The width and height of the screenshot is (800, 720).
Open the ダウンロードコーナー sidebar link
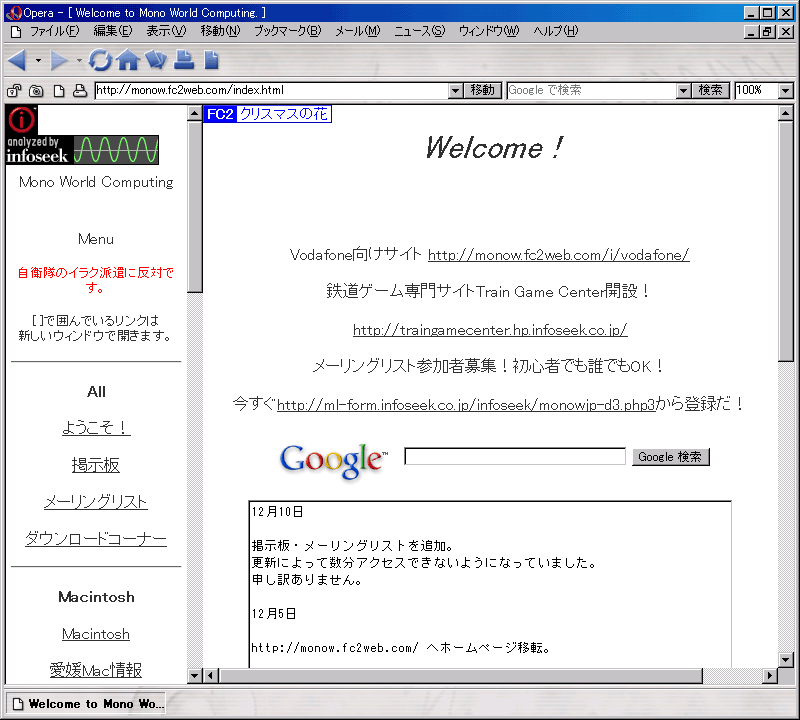click(96, 538)
